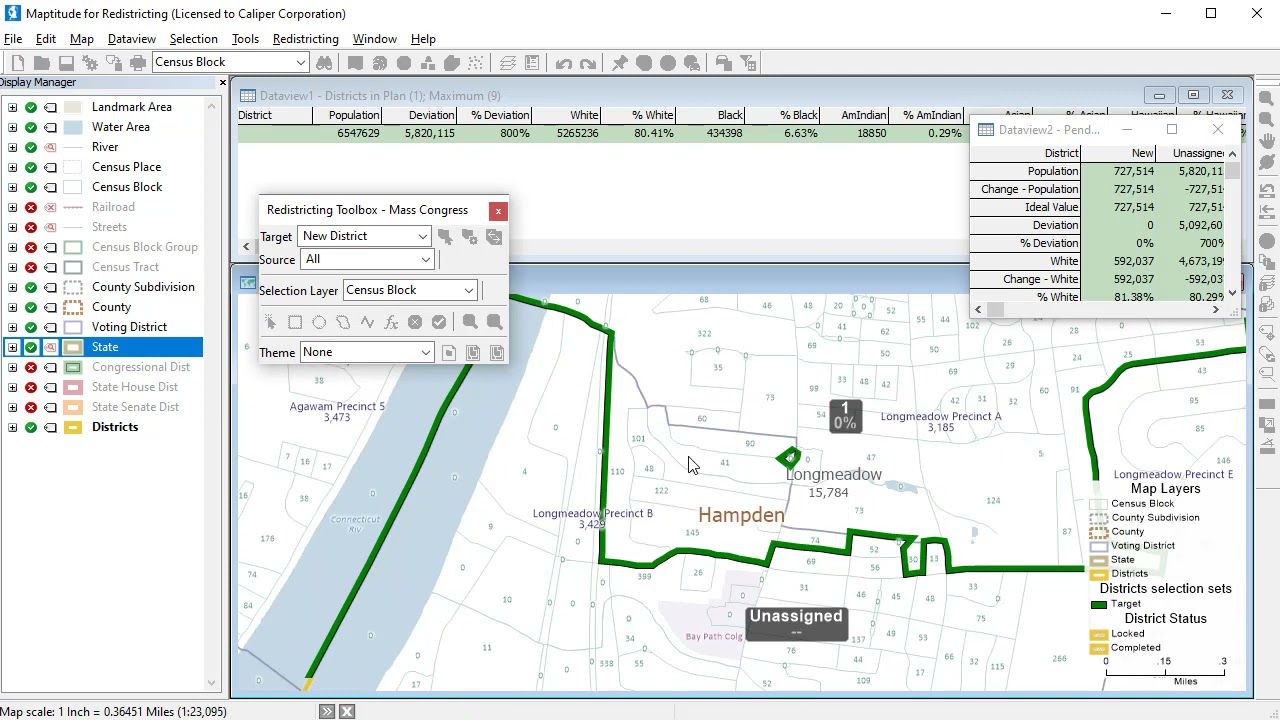Click the State House Dist pink style swatch

[x=73, y=387]
